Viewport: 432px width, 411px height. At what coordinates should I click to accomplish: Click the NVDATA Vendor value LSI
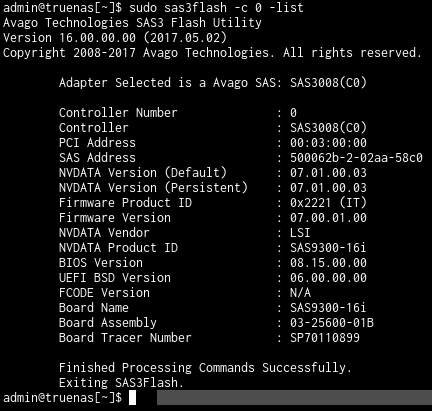pyautogui.click(x=300, y=233)
